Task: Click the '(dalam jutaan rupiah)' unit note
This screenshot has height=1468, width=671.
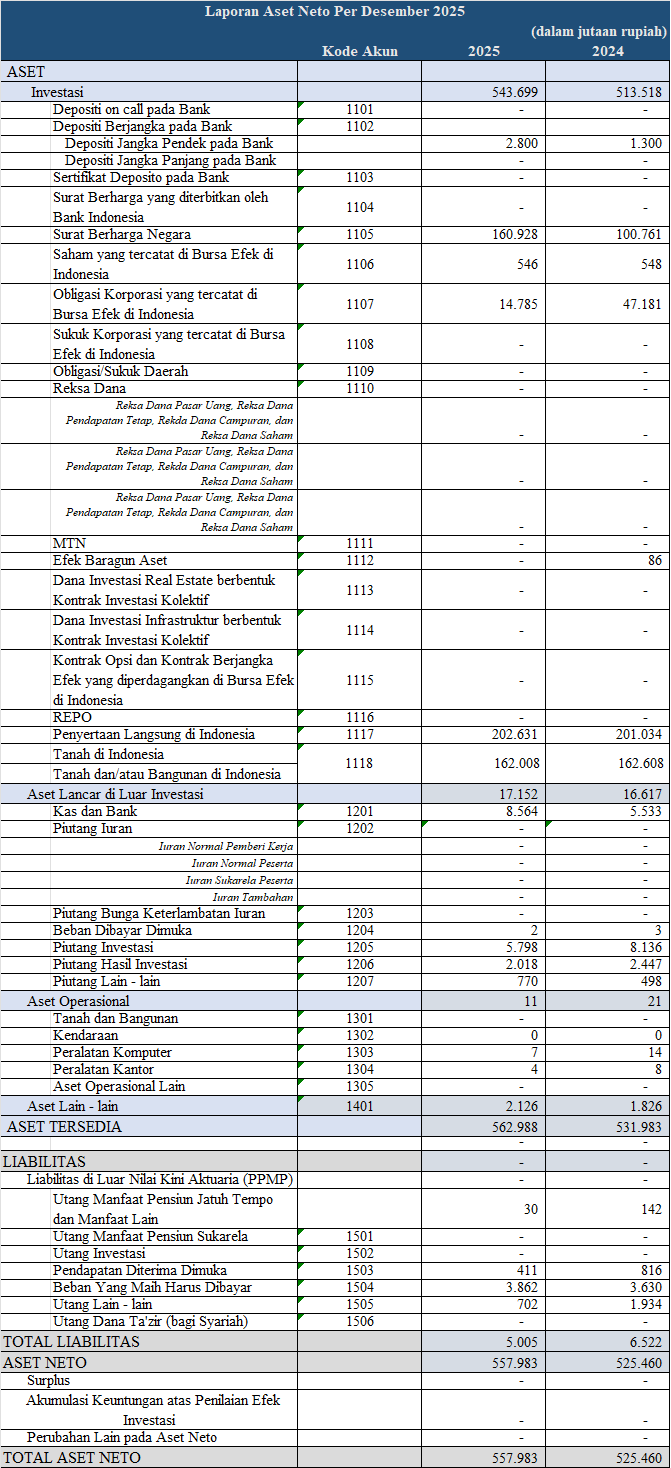Action: (x=600, y=31)
